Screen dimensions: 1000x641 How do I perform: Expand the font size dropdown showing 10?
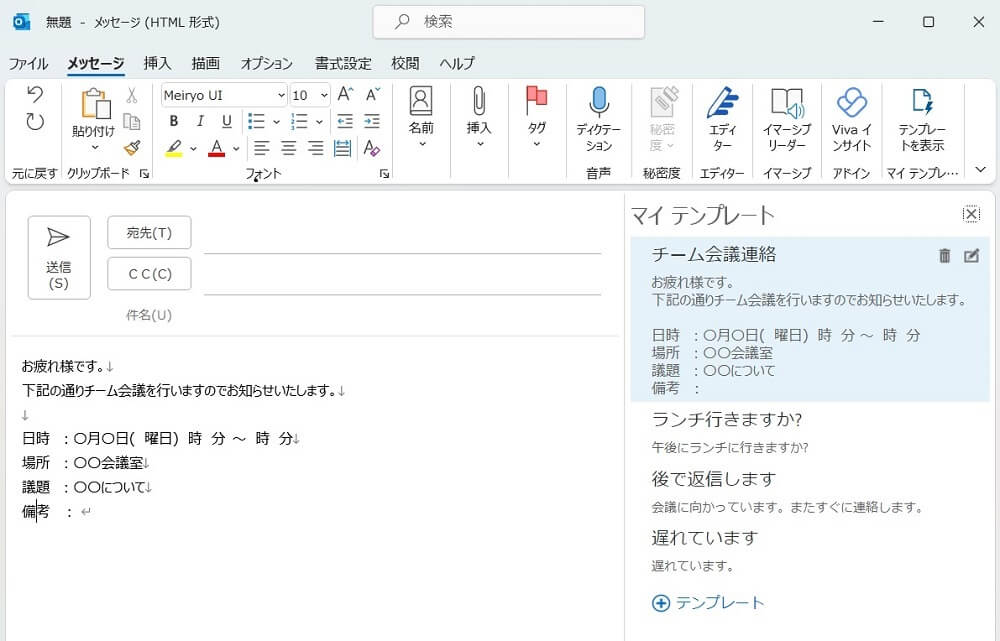click(323, 95)
